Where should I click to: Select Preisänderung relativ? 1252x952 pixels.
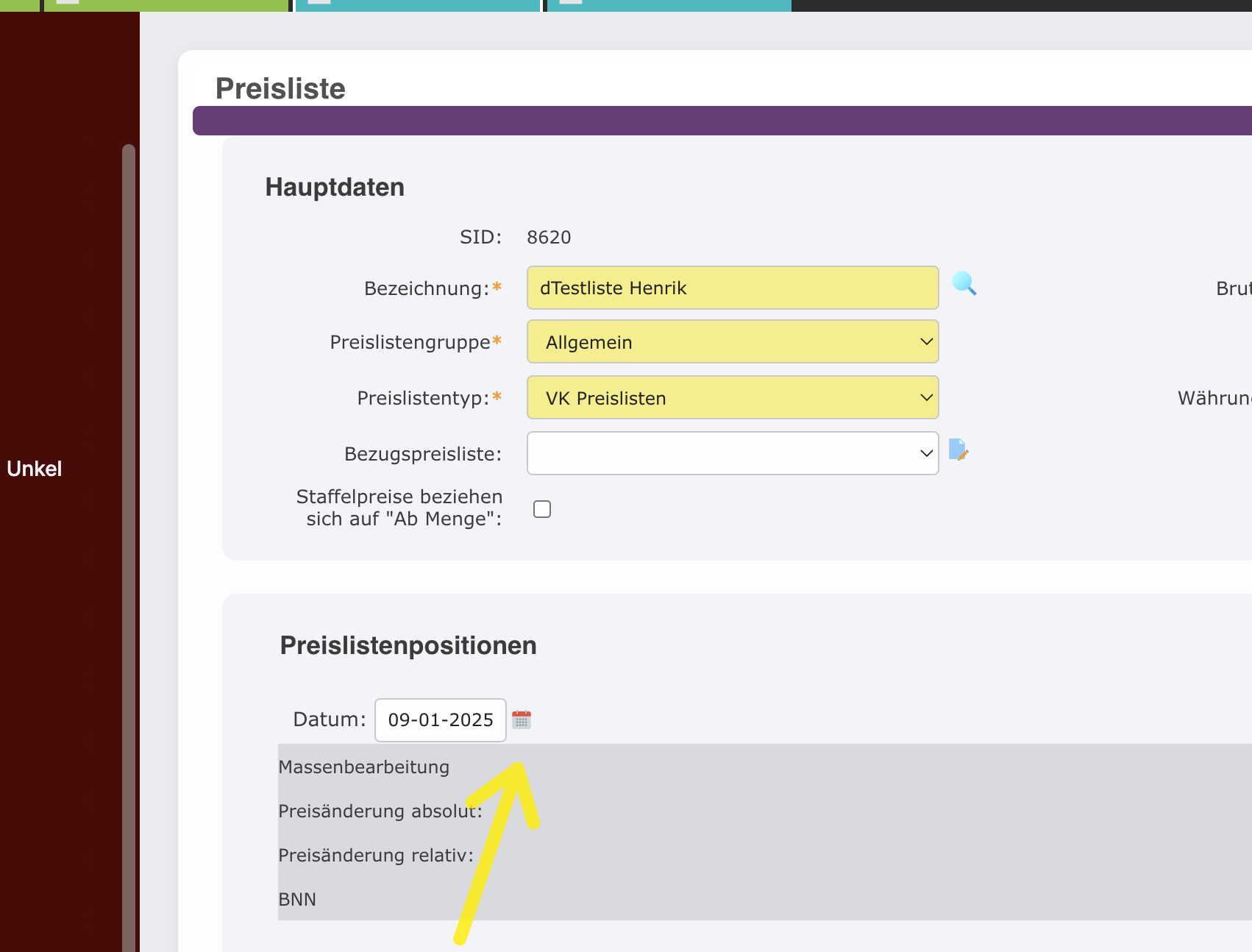pos(375,856)
